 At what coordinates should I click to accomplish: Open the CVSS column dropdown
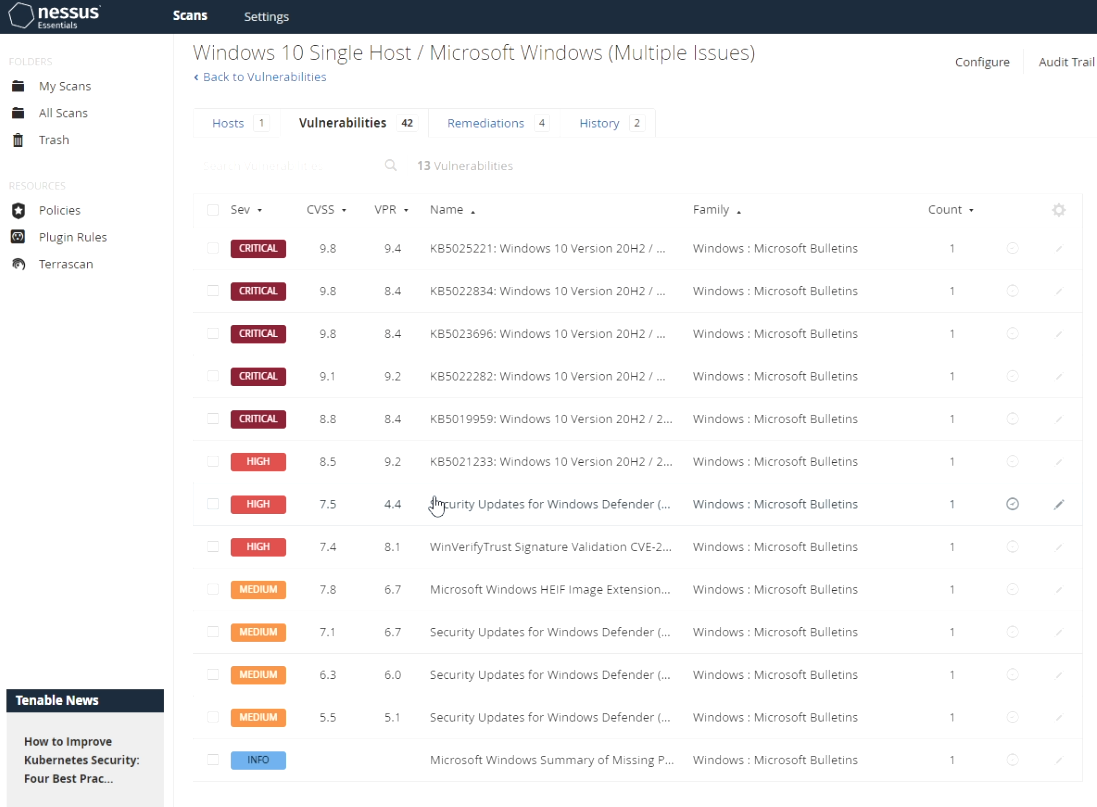click(327, 210)
